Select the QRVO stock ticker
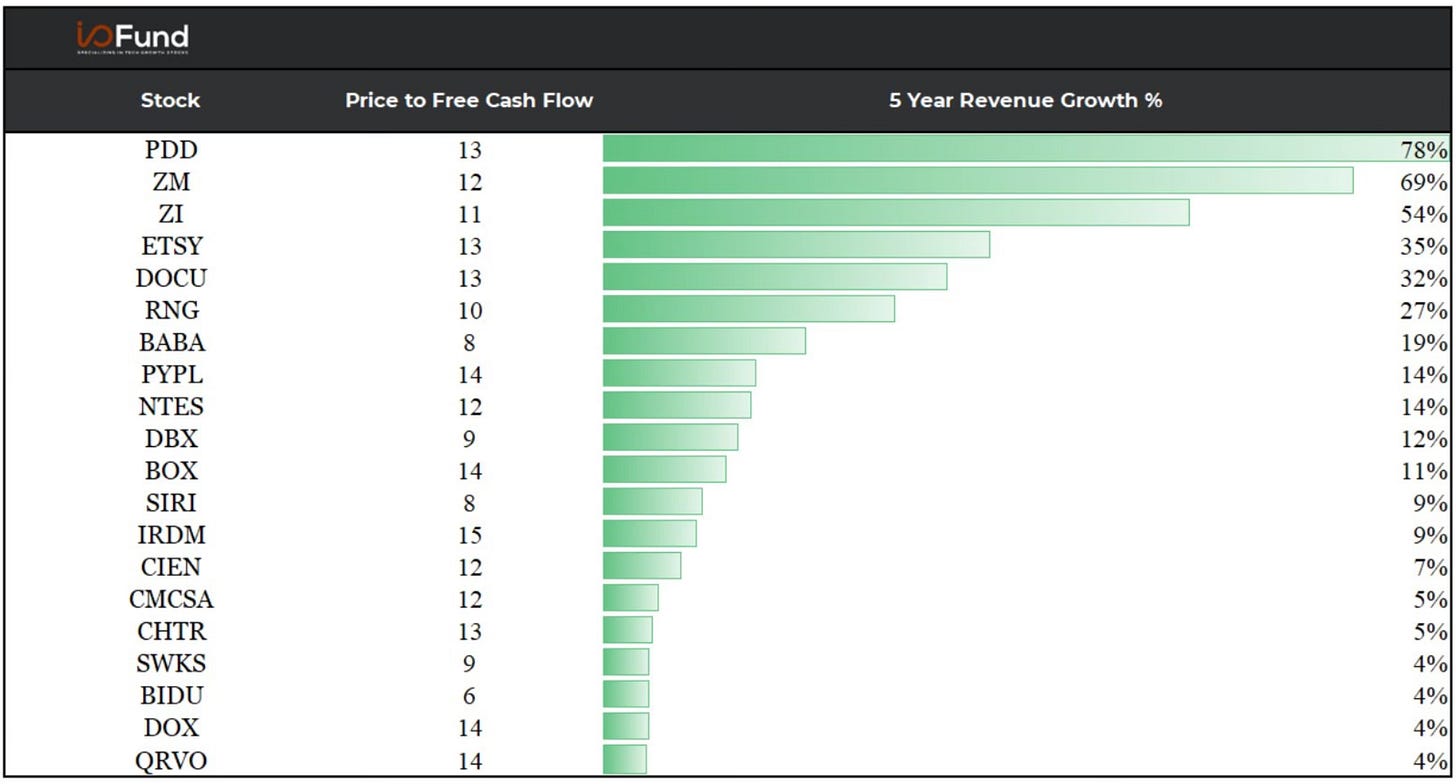The height and width of the screenshot is (784, 1456). point(171,760)
